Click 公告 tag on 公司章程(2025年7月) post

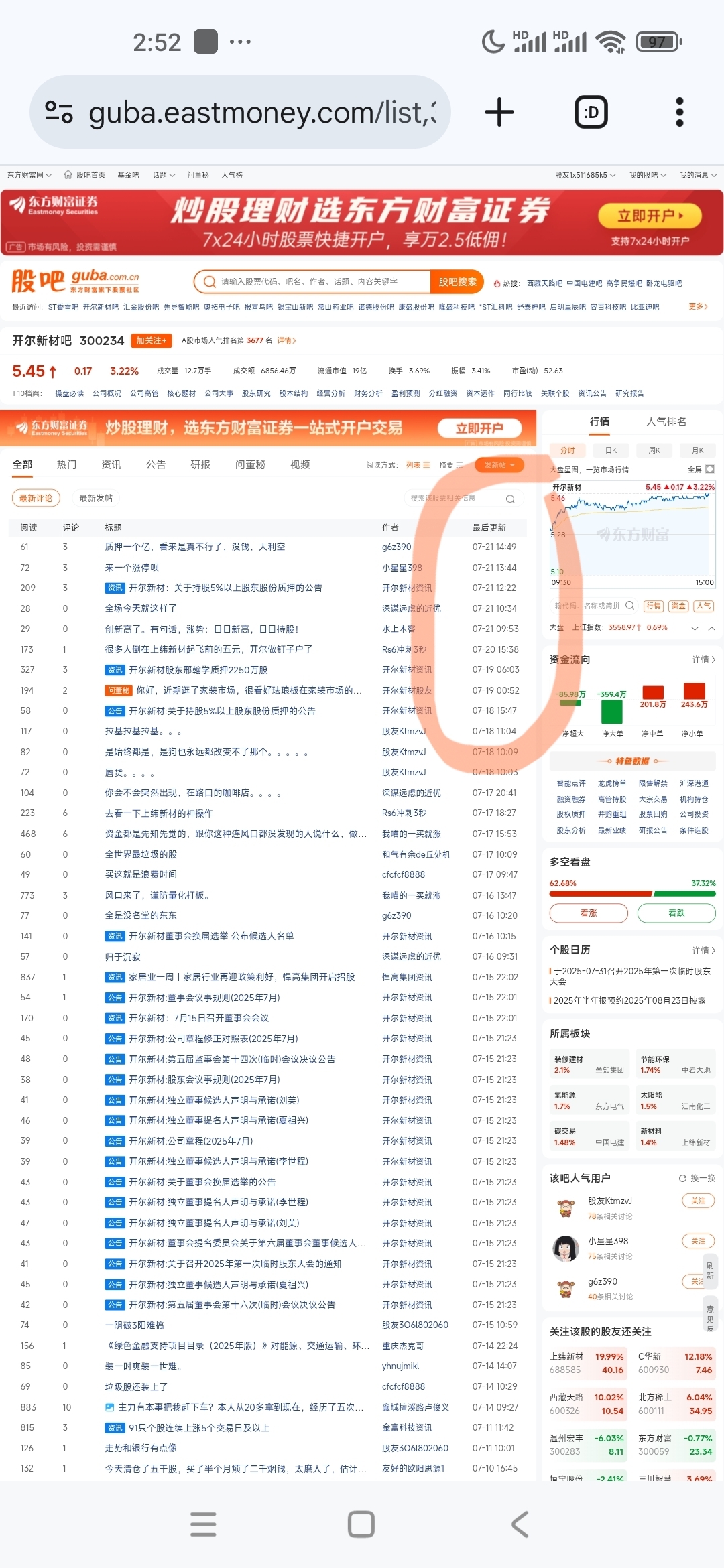(115, 1140)
